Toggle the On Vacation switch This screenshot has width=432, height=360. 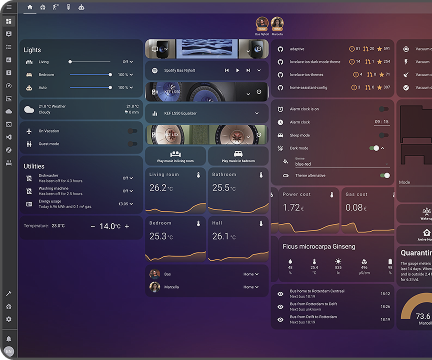pyautogui.click(x=133, y=131)
